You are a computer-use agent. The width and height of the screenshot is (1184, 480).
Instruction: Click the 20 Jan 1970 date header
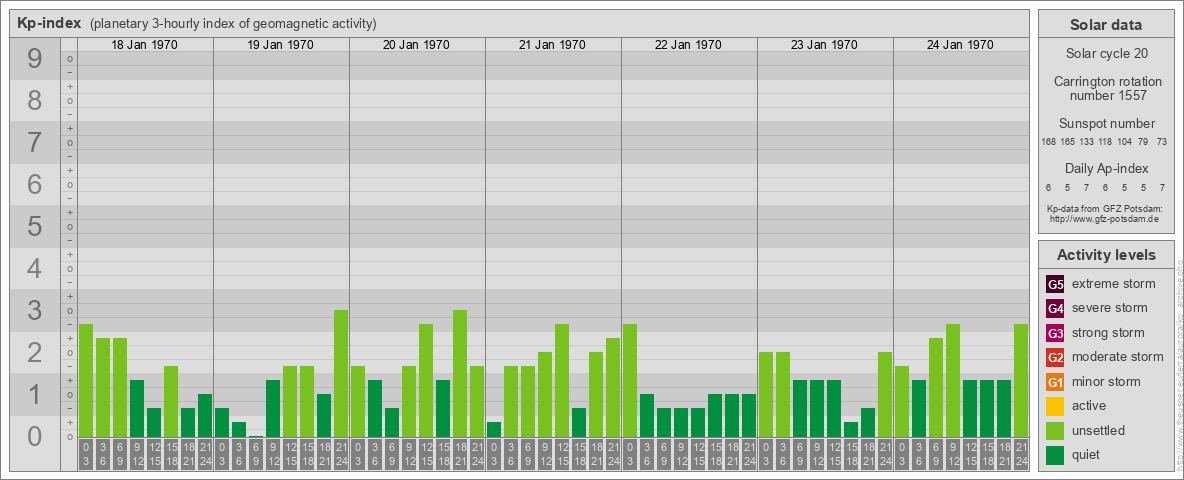pyautogui.click(x=417, y=45)
